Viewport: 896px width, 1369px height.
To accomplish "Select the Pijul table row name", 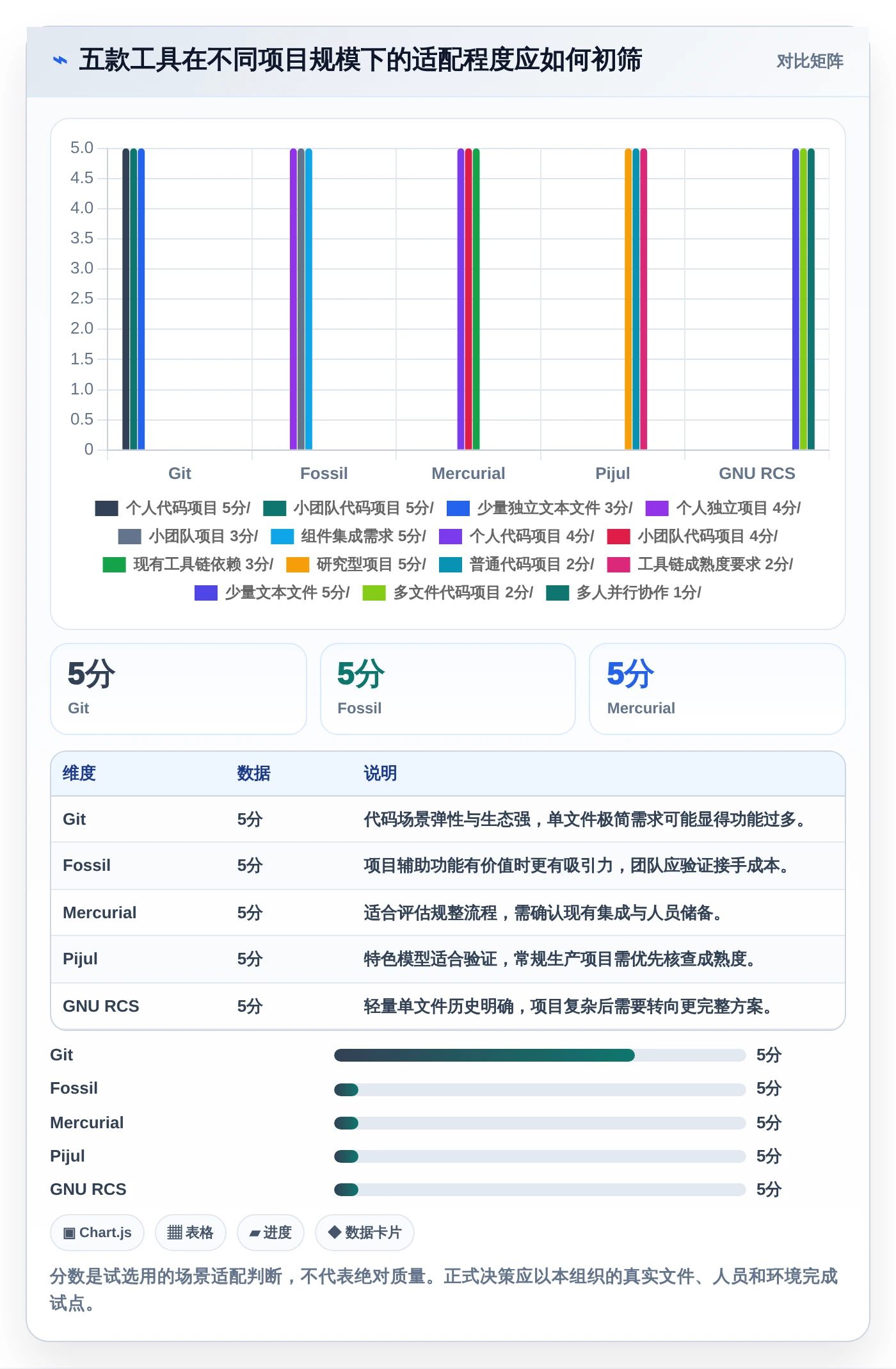I will pyautogui.click(x=81, y=959).
